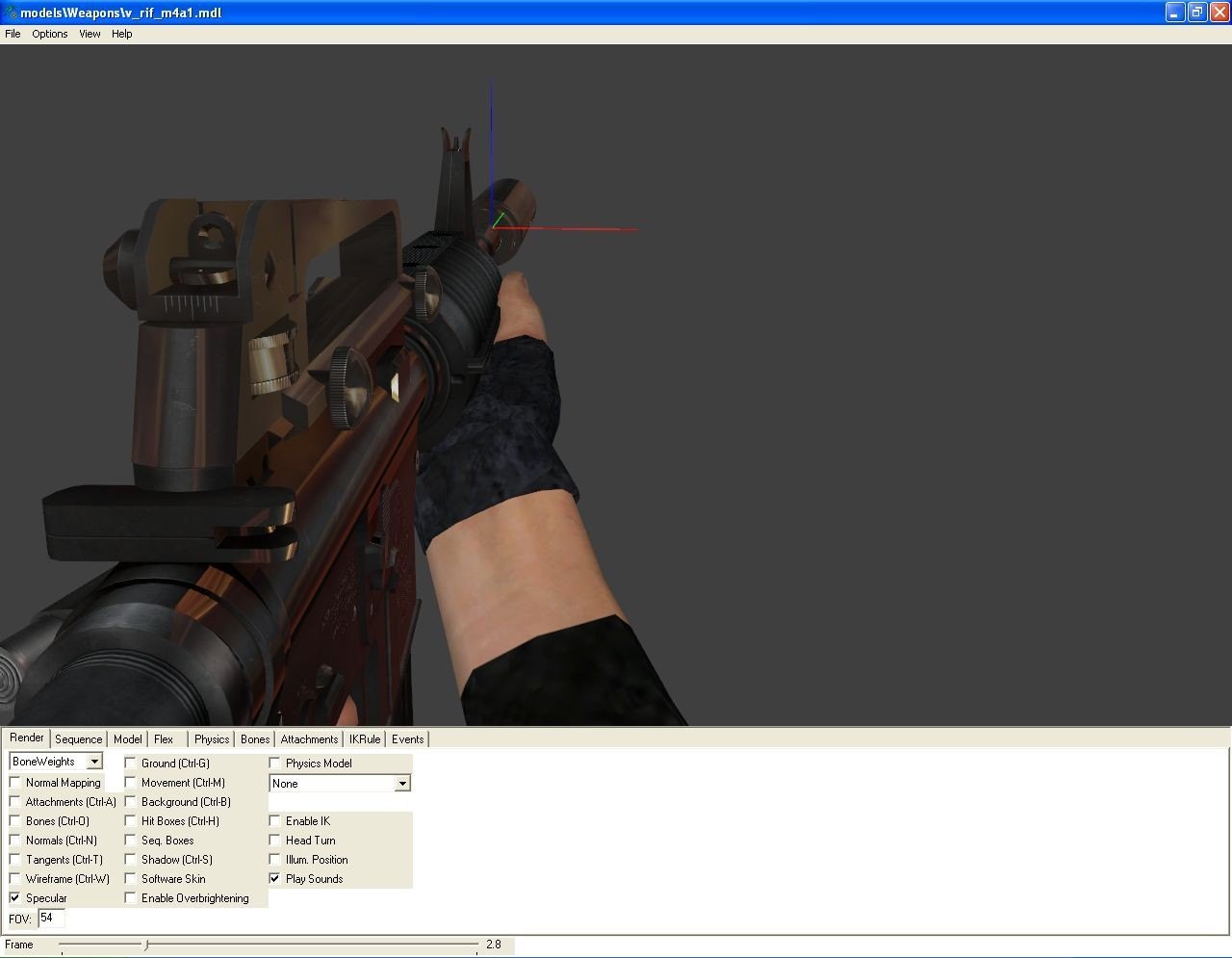Click the FOV input field
The width and height of the screenshot is (1232, 958).
tap(51, 919)
